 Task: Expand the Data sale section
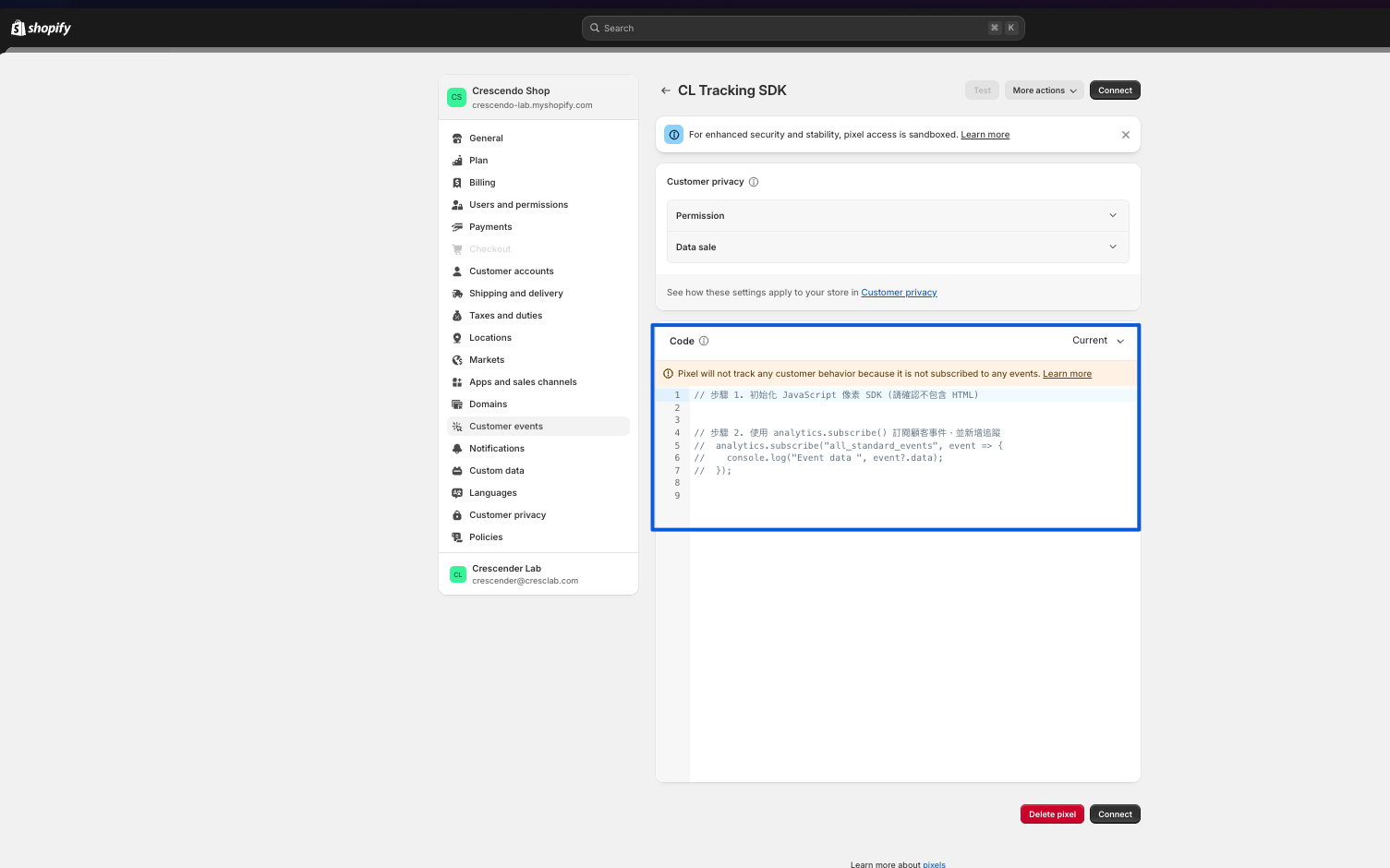(x=897, y=247)
